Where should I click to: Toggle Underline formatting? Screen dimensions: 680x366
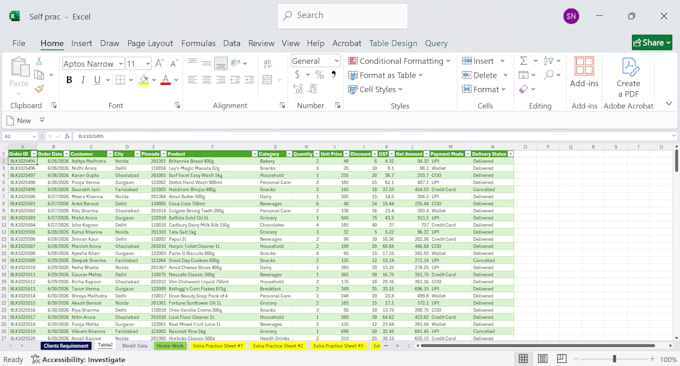click(97, 80)
